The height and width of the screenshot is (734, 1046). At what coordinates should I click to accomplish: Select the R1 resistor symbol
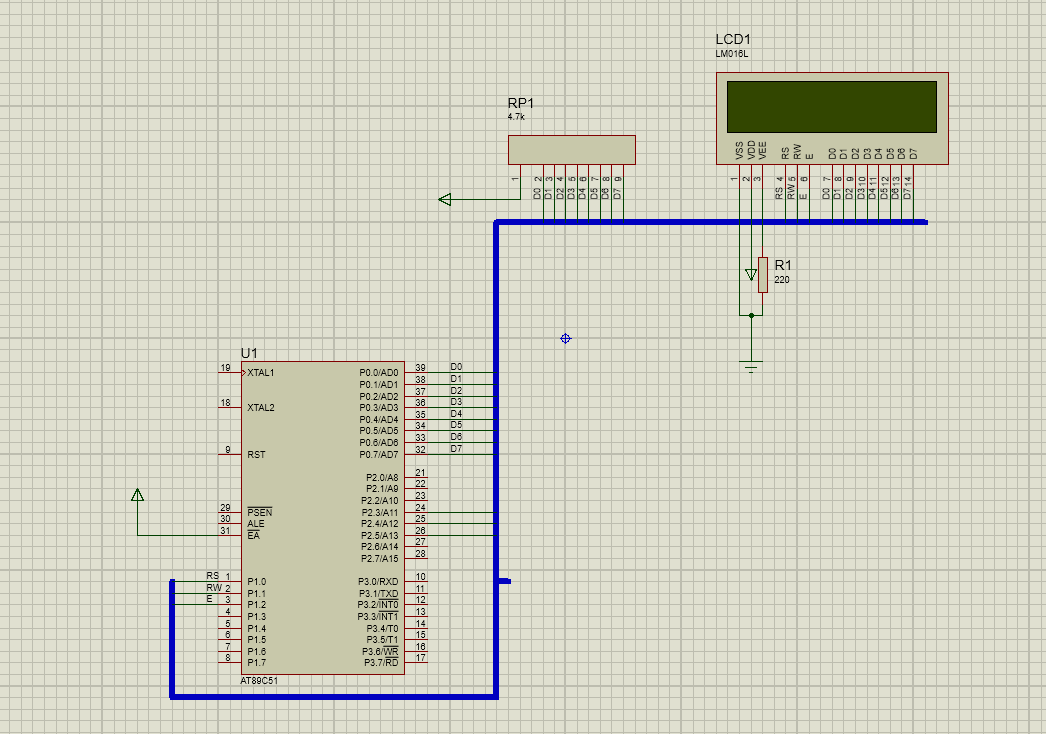(x=762, y=275)
